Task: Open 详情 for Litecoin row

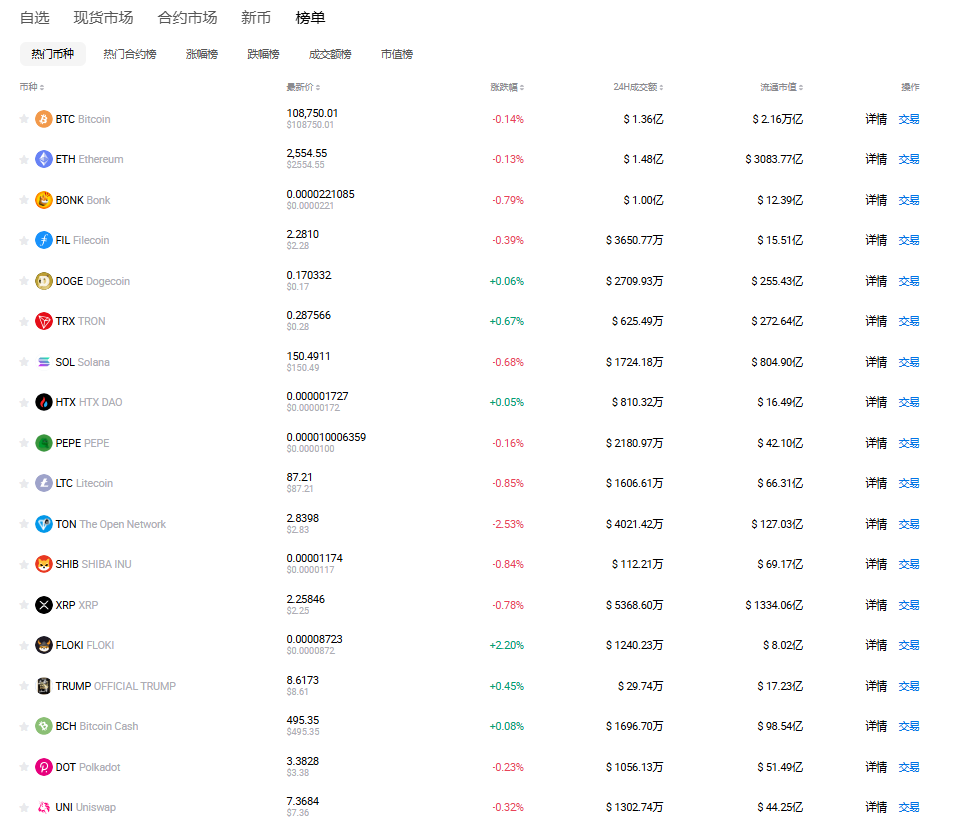Action: [876, 483]
